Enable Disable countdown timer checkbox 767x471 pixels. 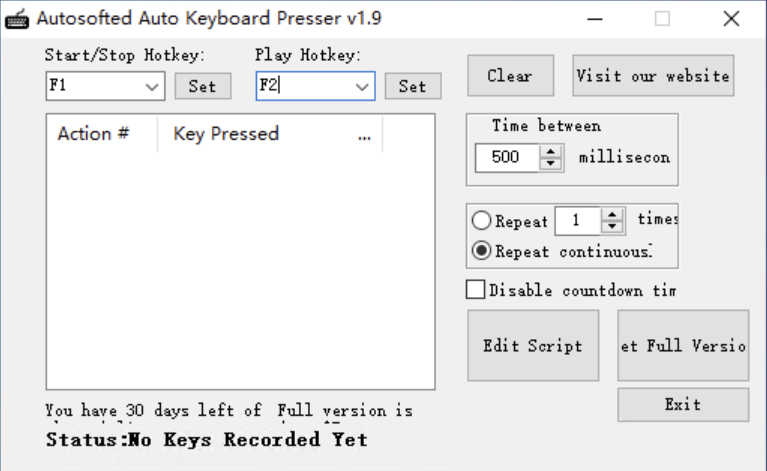coord(476,290)
